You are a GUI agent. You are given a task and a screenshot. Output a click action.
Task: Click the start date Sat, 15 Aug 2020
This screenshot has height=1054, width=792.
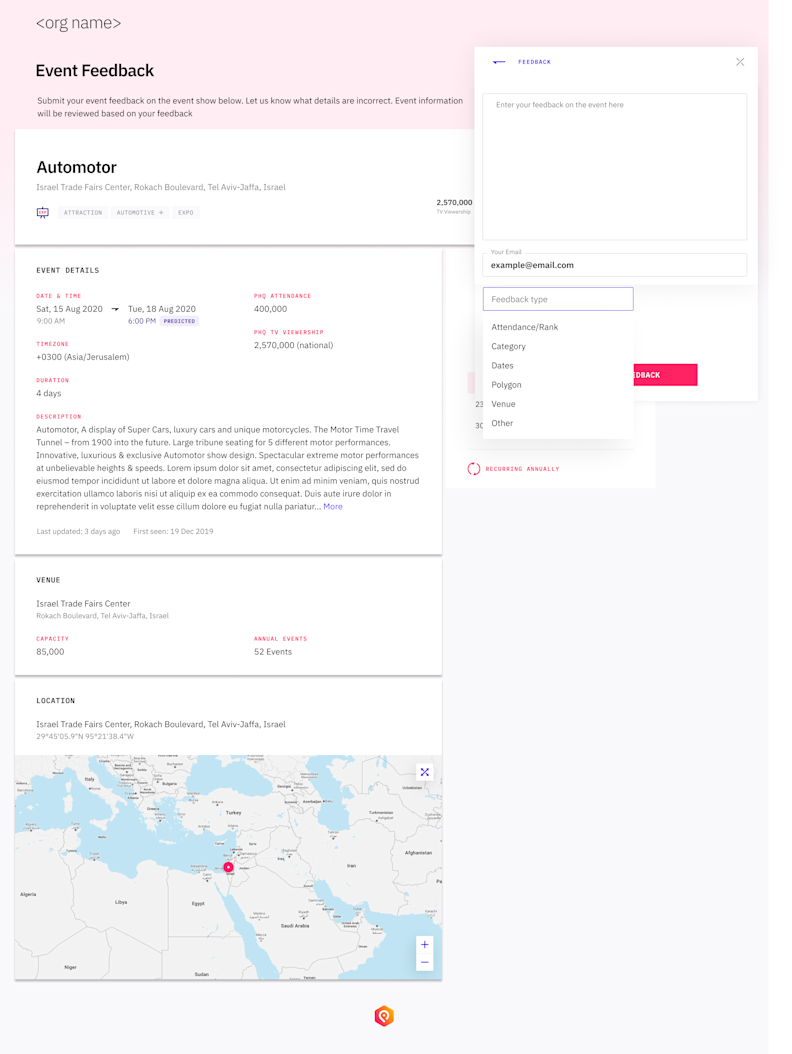[69, 309]
